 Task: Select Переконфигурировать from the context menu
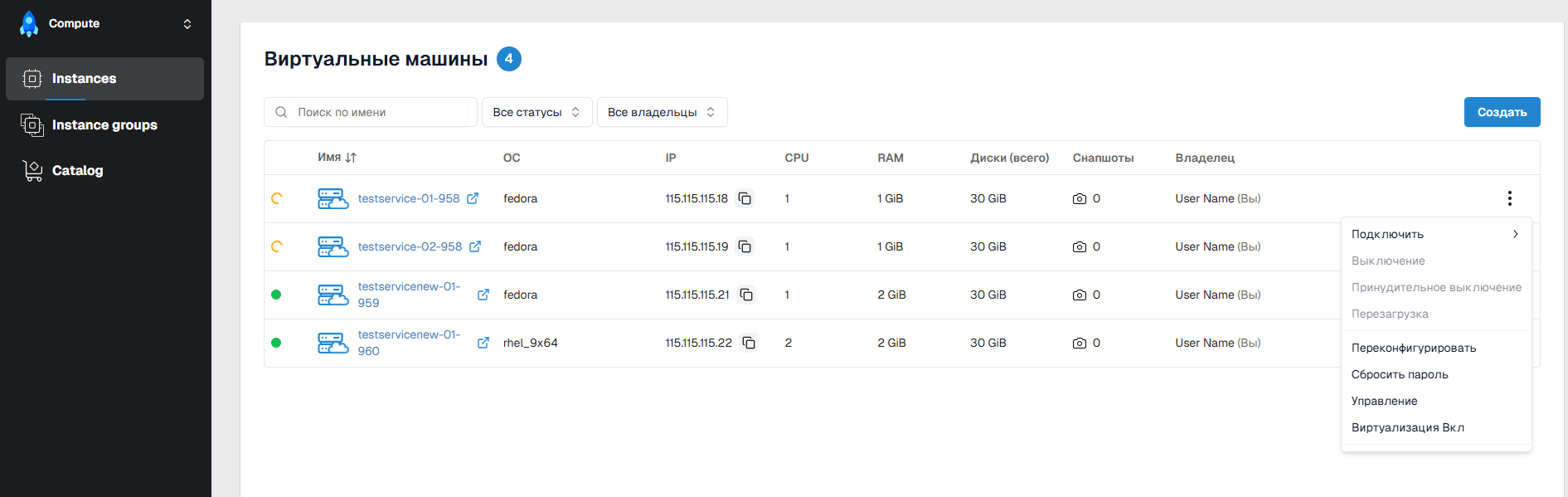click(x=1413, y=348)
